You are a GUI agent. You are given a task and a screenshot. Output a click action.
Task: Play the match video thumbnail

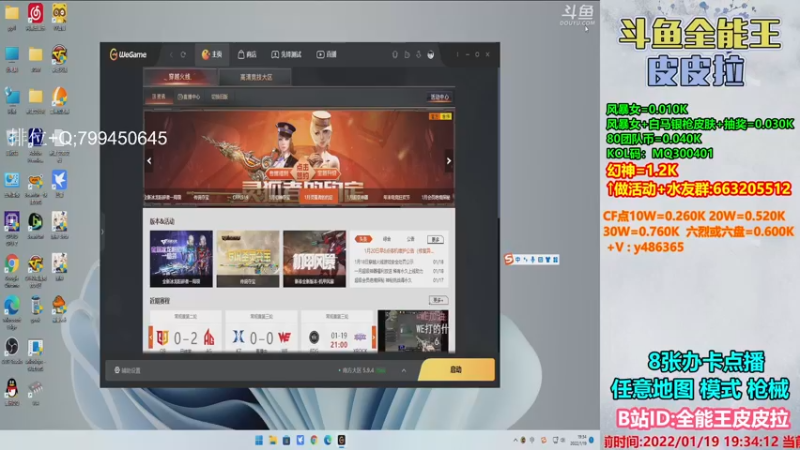[x=413, y=331]
